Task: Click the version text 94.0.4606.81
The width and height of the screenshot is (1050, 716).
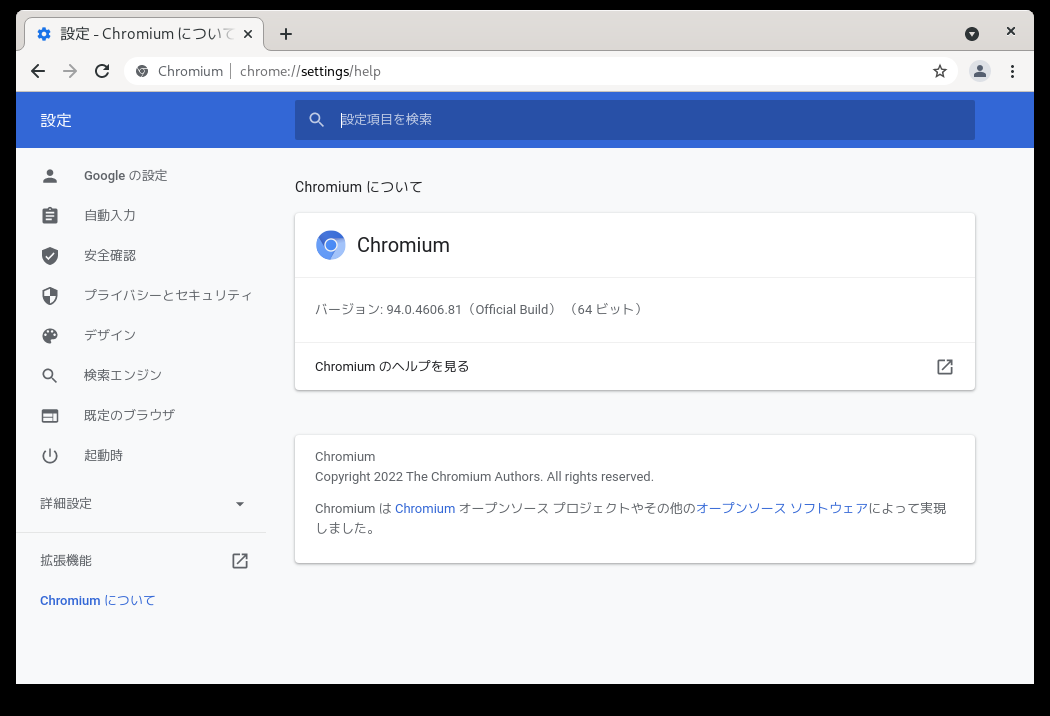Action: (x=424, y=309)
